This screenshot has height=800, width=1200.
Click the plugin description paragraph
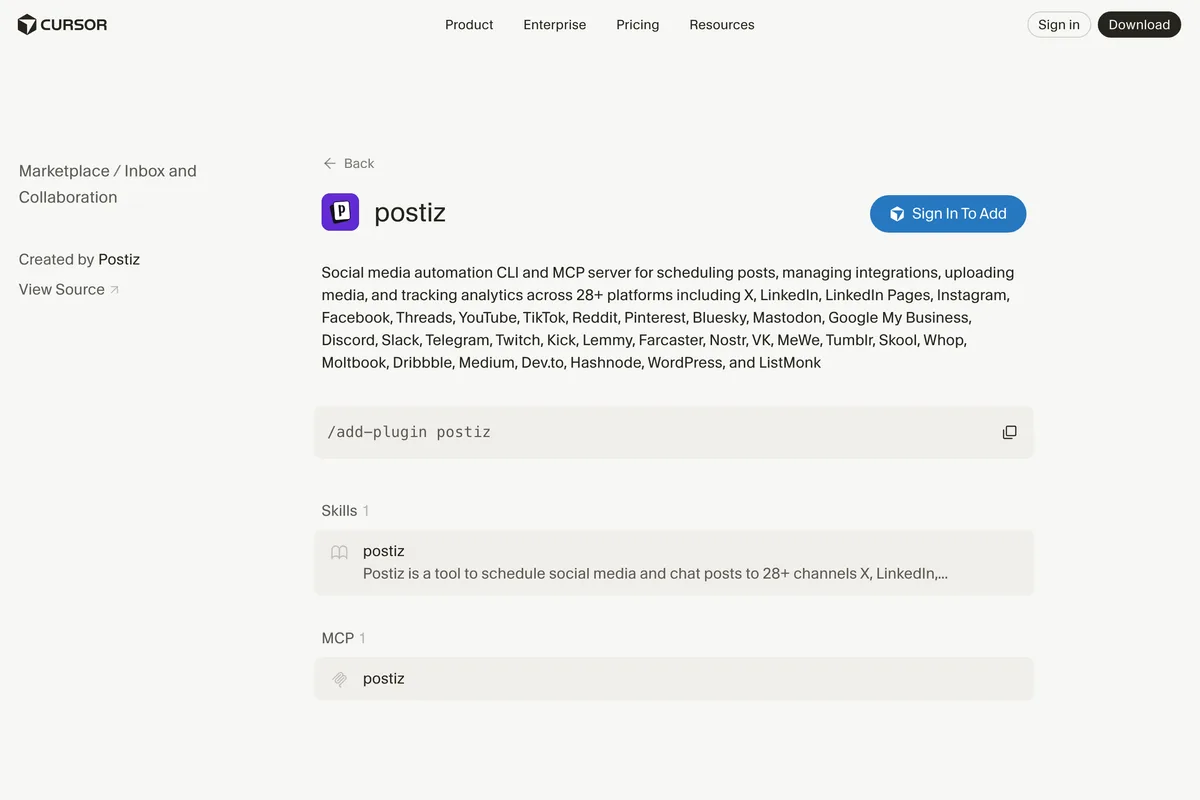[x=668, y=317]
